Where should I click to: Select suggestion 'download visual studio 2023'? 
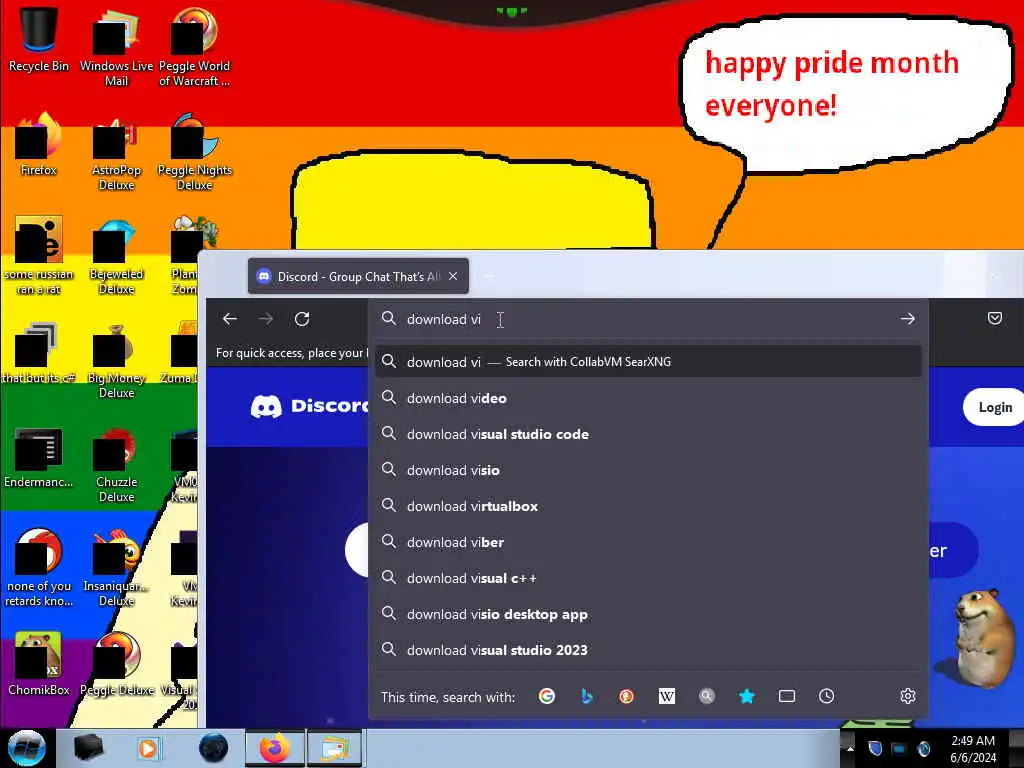[x=648, y=650]
